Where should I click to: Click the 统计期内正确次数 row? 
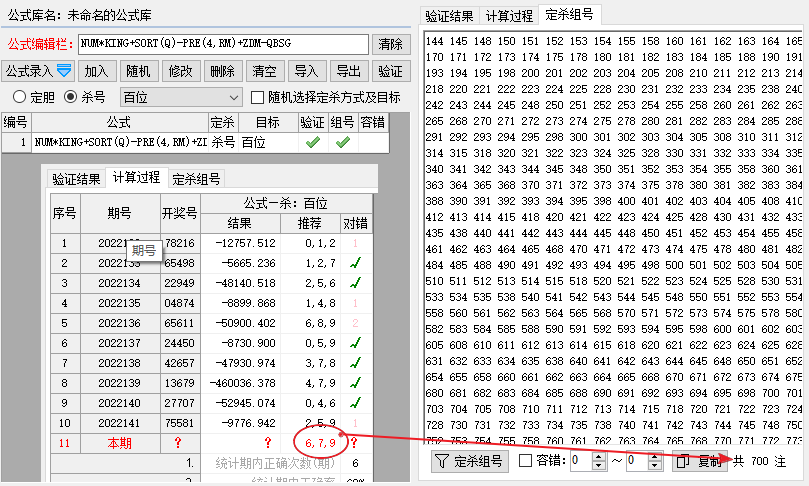point(211,463)
